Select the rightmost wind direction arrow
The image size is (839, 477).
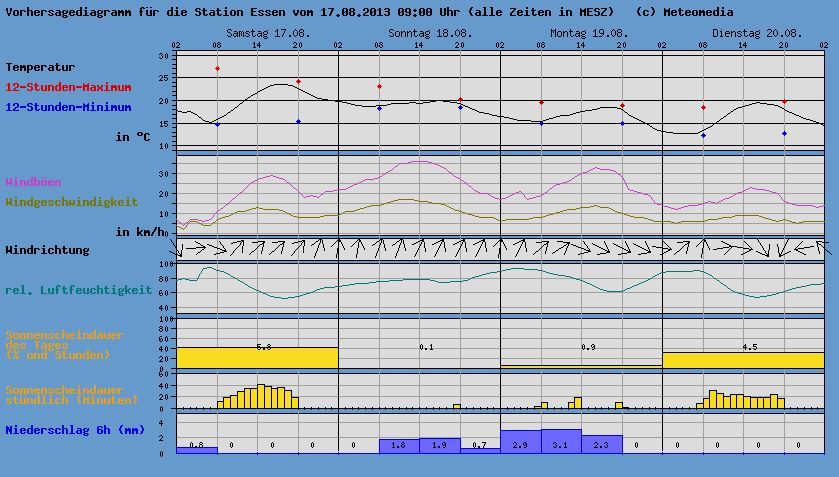point(823,247)
